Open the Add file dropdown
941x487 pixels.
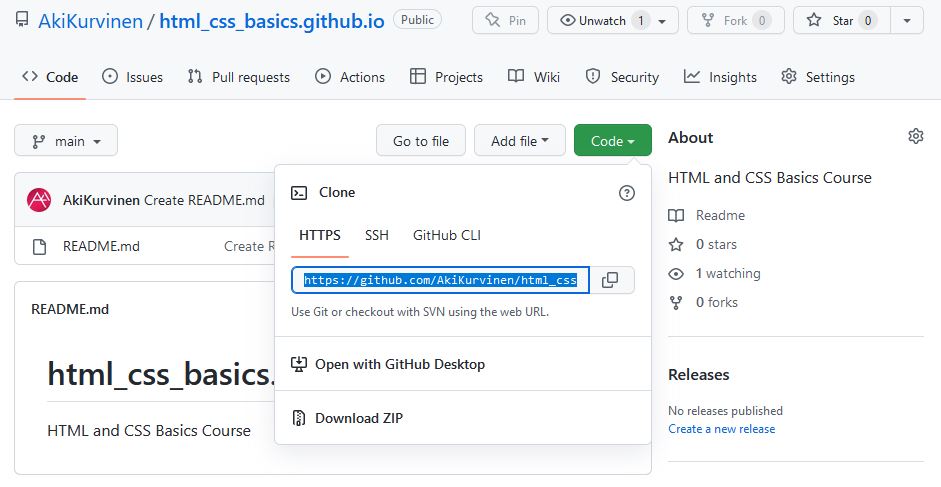point(520,141)
